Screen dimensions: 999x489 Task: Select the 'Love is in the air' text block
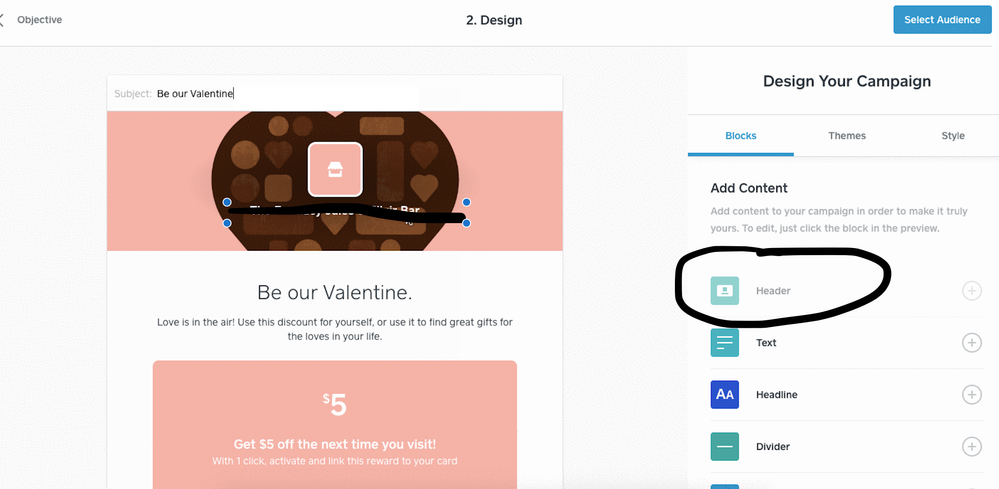335,329
